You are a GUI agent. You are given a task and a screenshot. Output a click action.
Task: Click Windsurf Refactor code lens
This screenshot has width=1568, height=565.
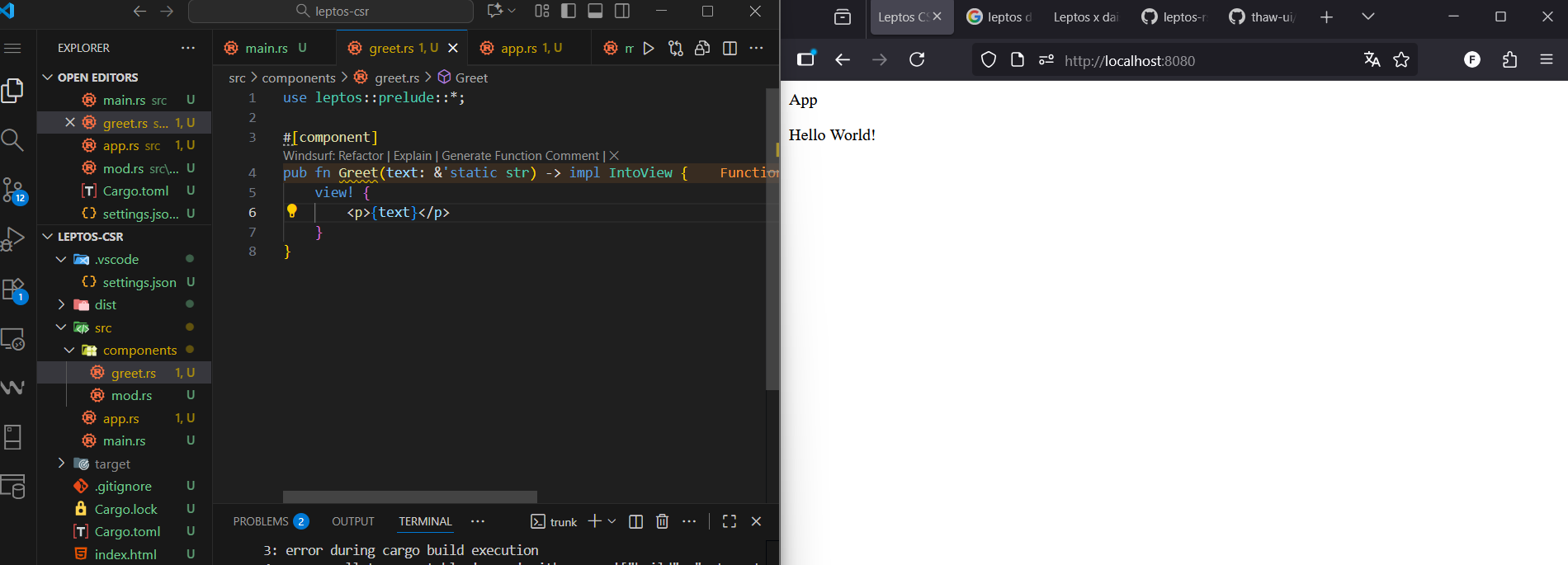[x=333, y=156]
